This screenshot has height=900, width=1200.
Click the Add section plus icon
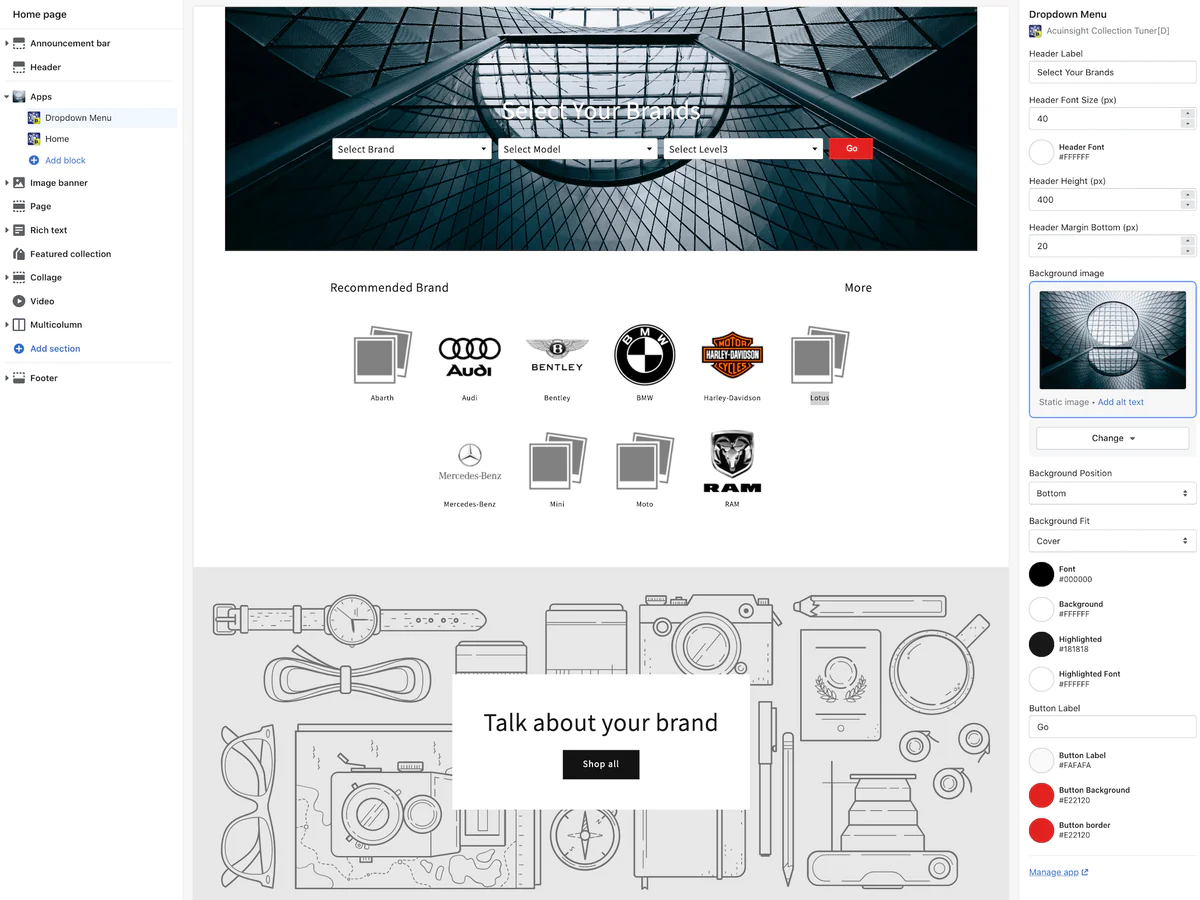tap(19, 348)
